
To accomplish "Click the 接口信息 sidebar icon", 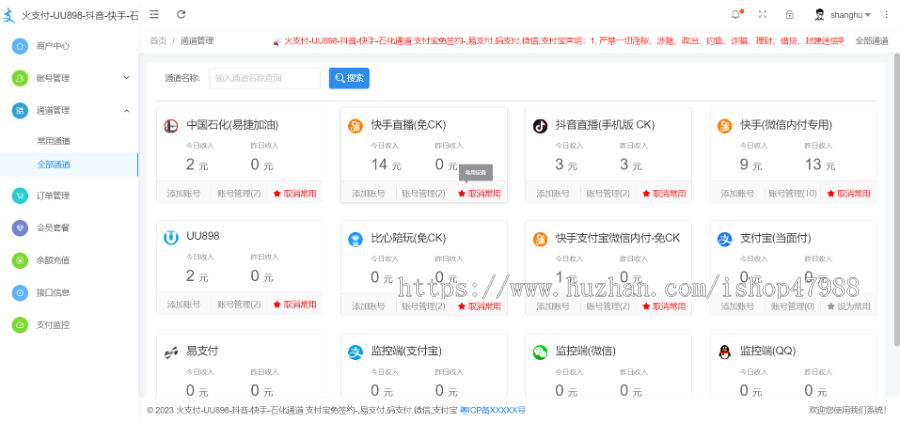I will coord(20,293).
